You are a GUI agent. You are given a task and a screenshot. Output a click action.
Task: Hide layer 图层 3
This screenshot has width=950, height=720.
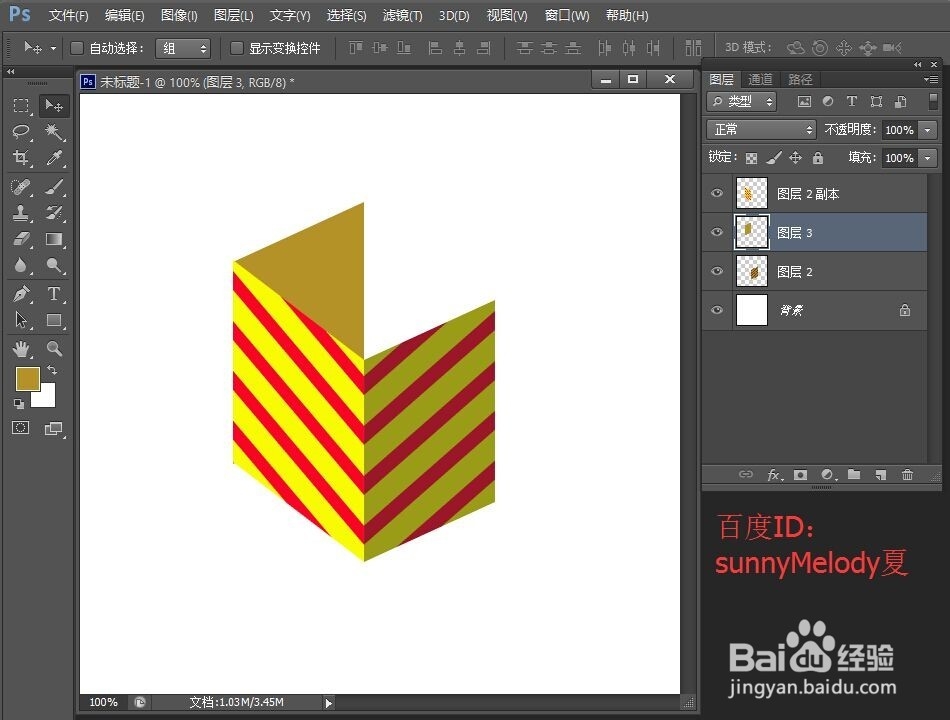tap(717, 232)
